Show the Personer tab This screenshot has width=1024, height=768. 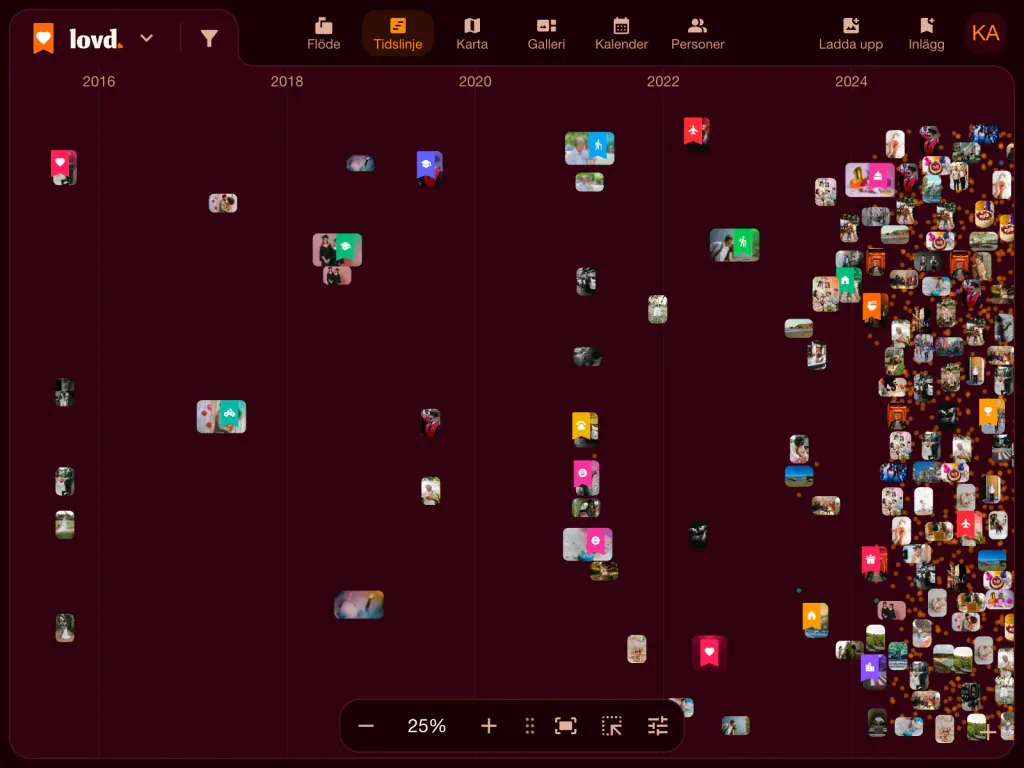pyautogui.click(x=697, y=34)
